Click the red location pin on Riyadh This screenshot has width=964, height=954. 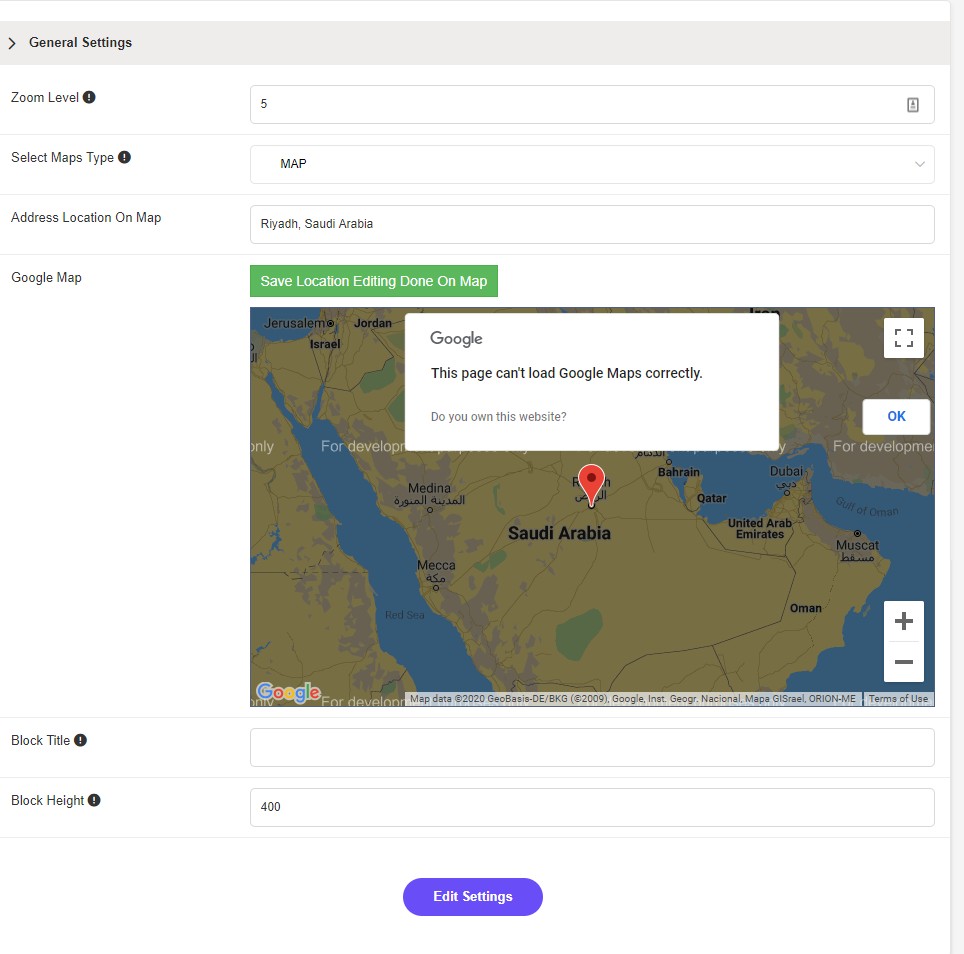click(591, 484)
